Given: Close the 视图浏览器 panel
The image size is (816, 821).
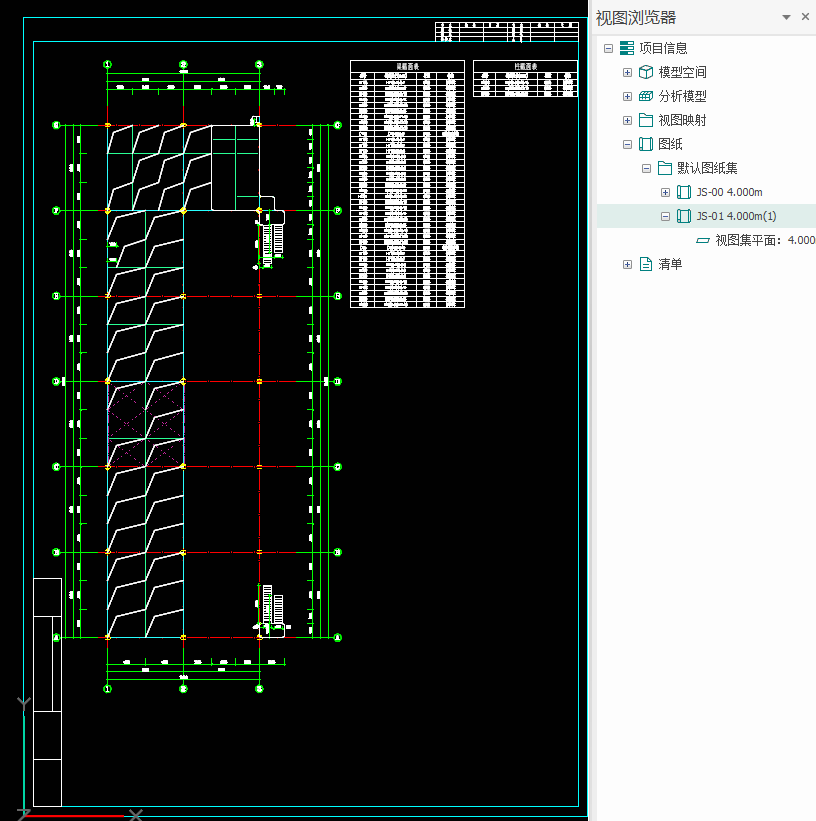Looking at the screenshot, I should [x=805, y=17].
